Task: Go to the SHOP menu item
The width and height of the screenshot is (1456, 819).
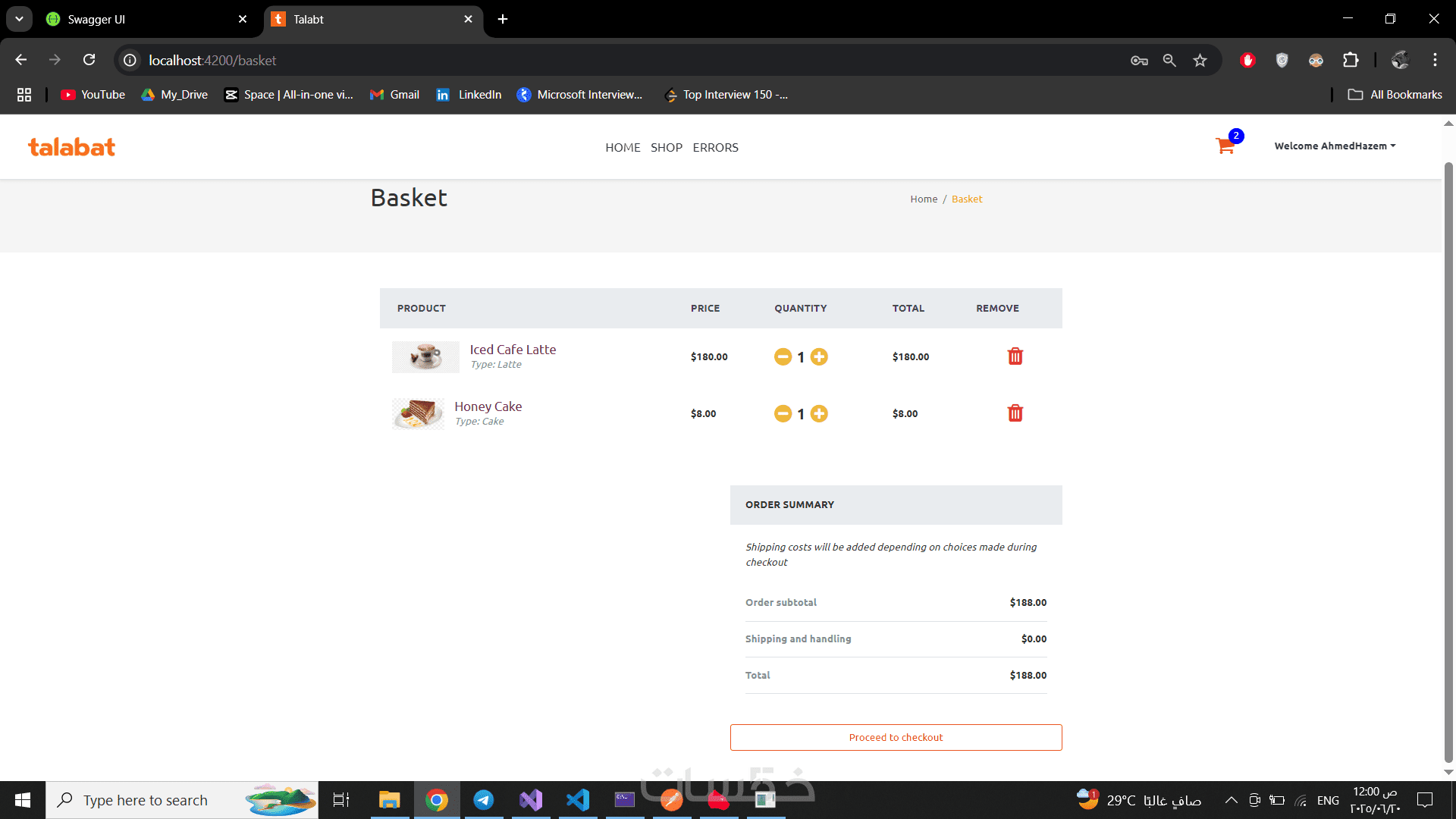Action: pyautogui.click(x=666, y=147)
